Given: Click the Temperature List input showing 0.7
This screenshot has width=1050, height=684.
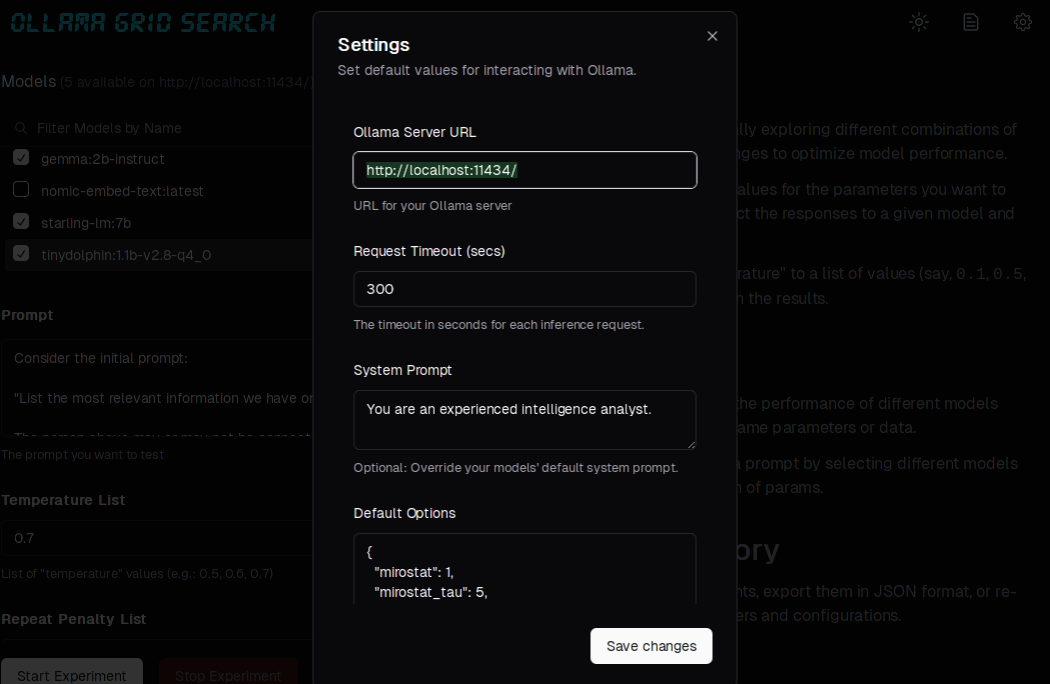Looking at the screenshot, I should [157, 538].
